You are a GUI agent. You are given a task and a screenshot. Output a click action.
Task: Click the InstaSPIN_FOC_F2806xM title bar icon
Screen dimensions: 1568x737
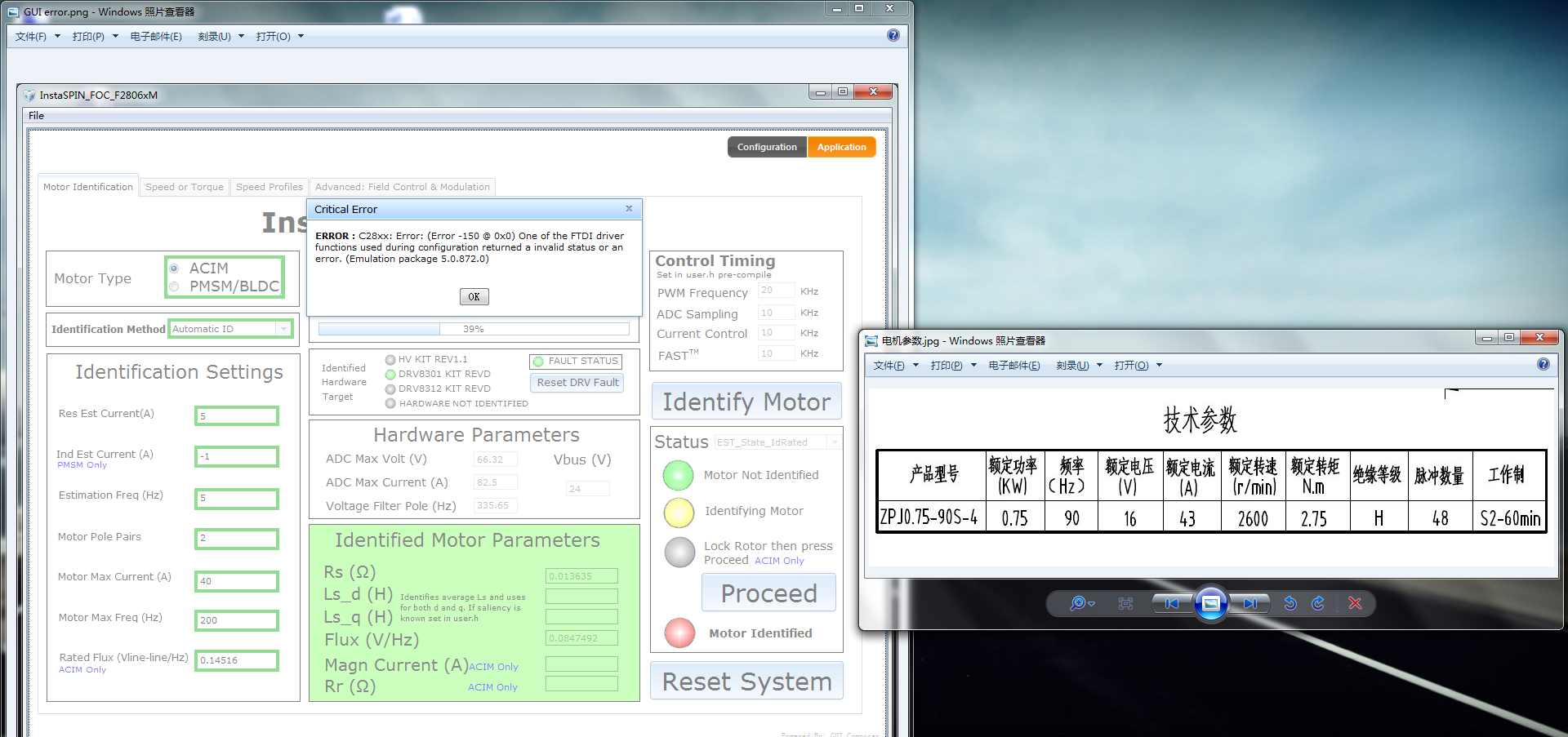tap(30, 95)
